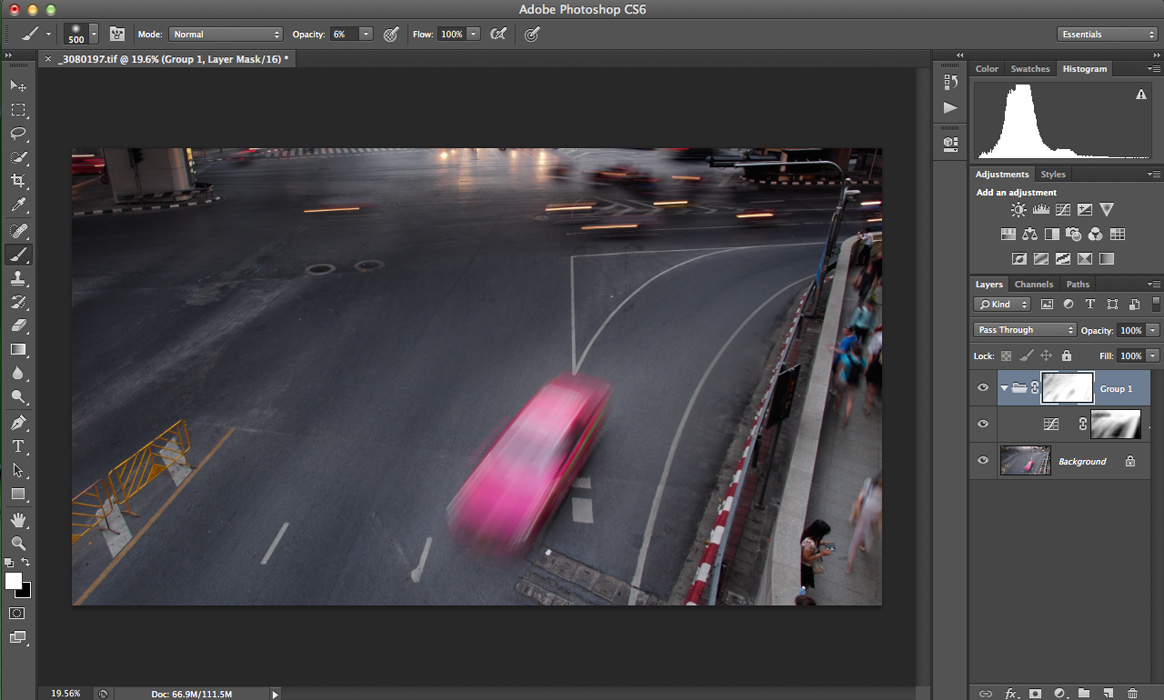The image size is (1164, 700).
Task: Open the Essentials workspace dropdown
Action: [1107, 34]
